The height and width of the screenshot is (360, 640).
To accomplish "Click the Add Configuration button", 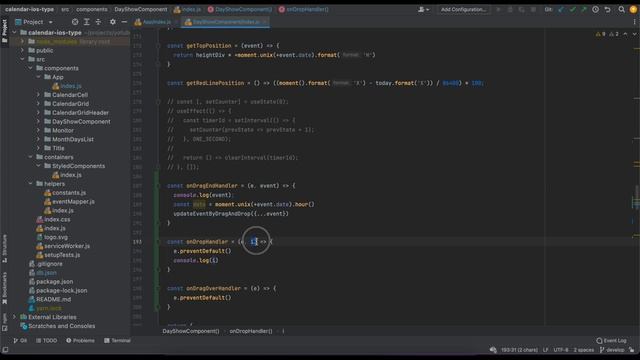I will click(463, 9).
